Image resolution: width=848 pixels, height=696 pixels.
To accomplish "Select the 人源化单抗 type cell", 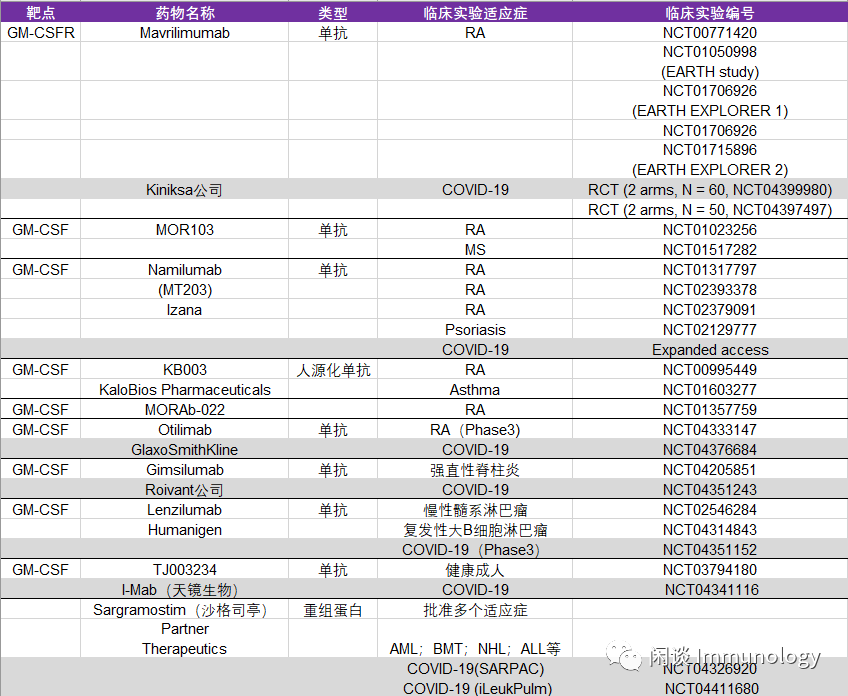I will [333, 369].
